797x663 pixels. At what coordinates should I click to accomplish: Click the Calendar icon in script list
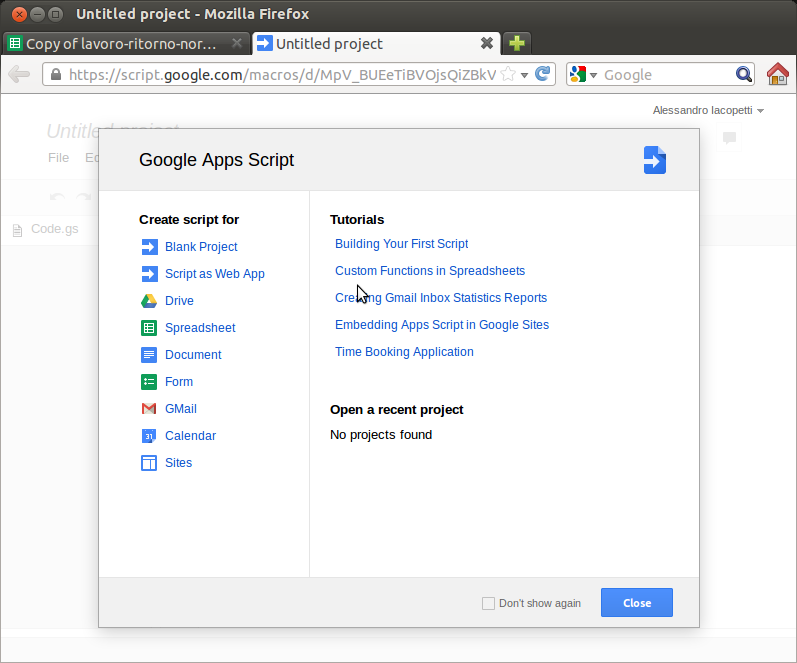(149, 436)
